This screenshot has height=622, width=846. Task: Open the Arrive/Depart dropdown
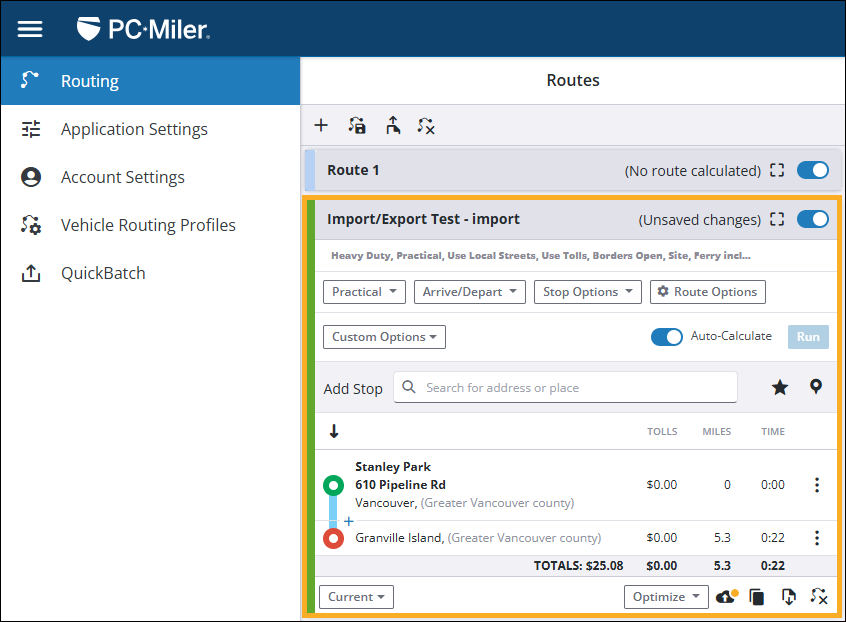tap(469, 292)
